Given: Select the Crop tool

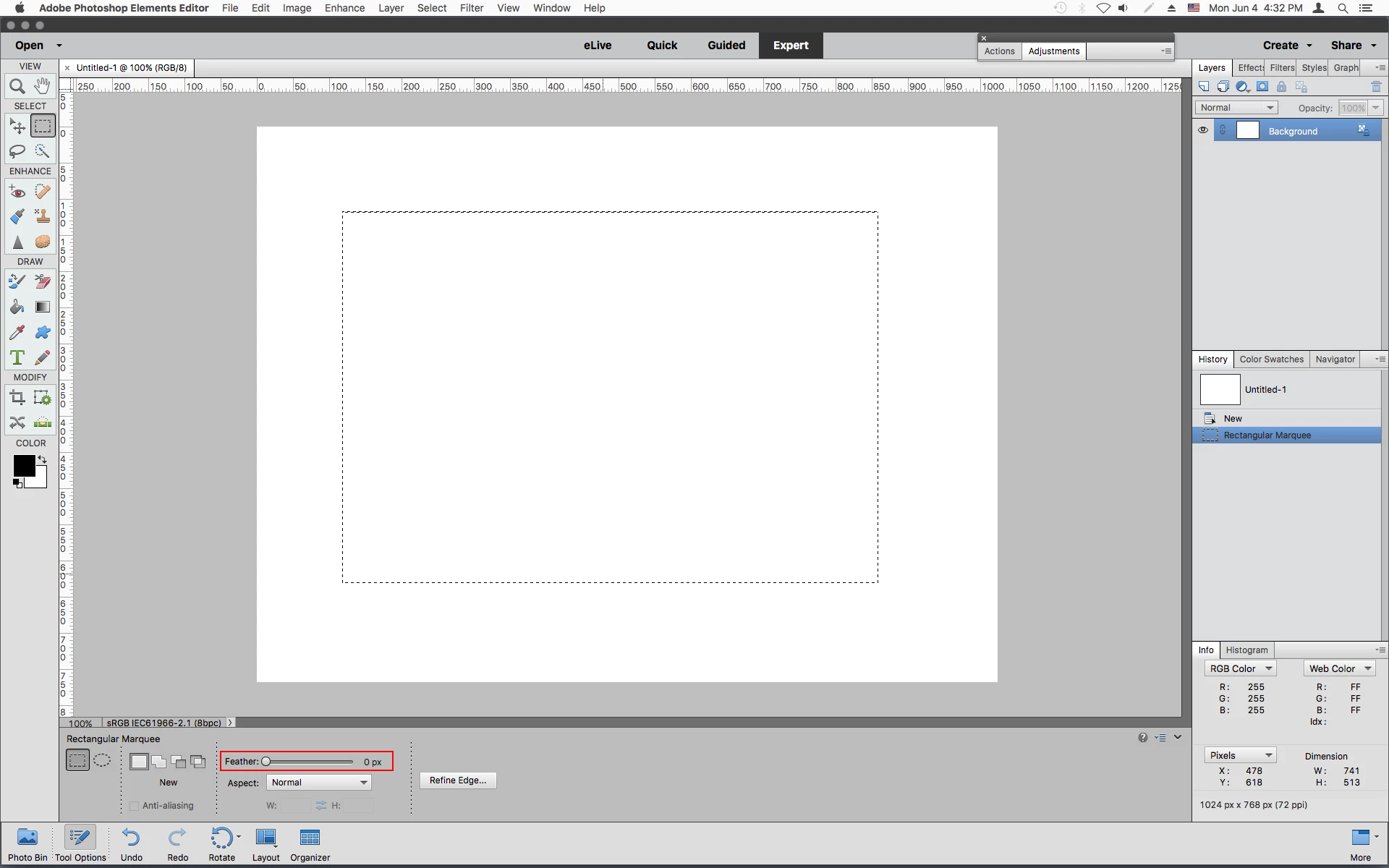Looking at the screenshot, I should coord(17,397).
